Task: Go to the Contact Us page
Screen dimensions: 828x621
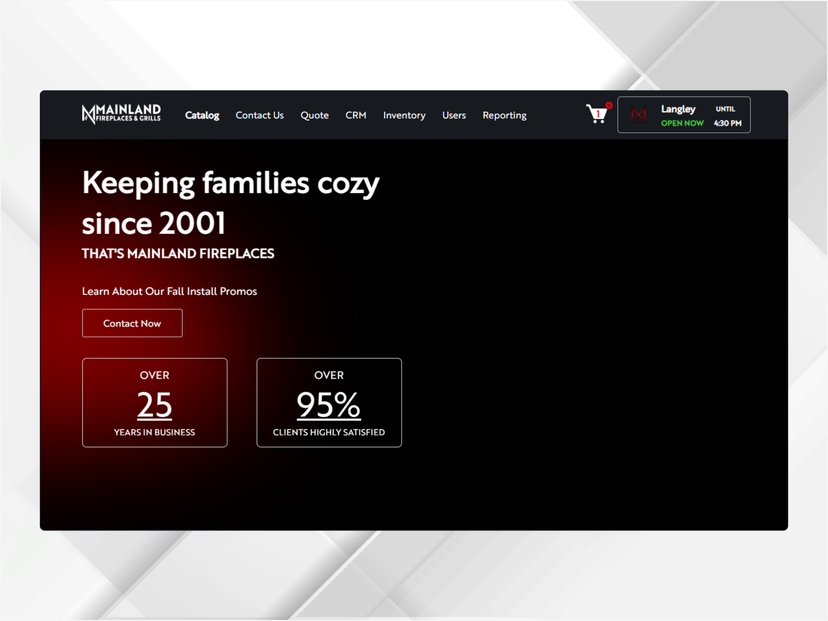Action: click(x=259, y=115)
